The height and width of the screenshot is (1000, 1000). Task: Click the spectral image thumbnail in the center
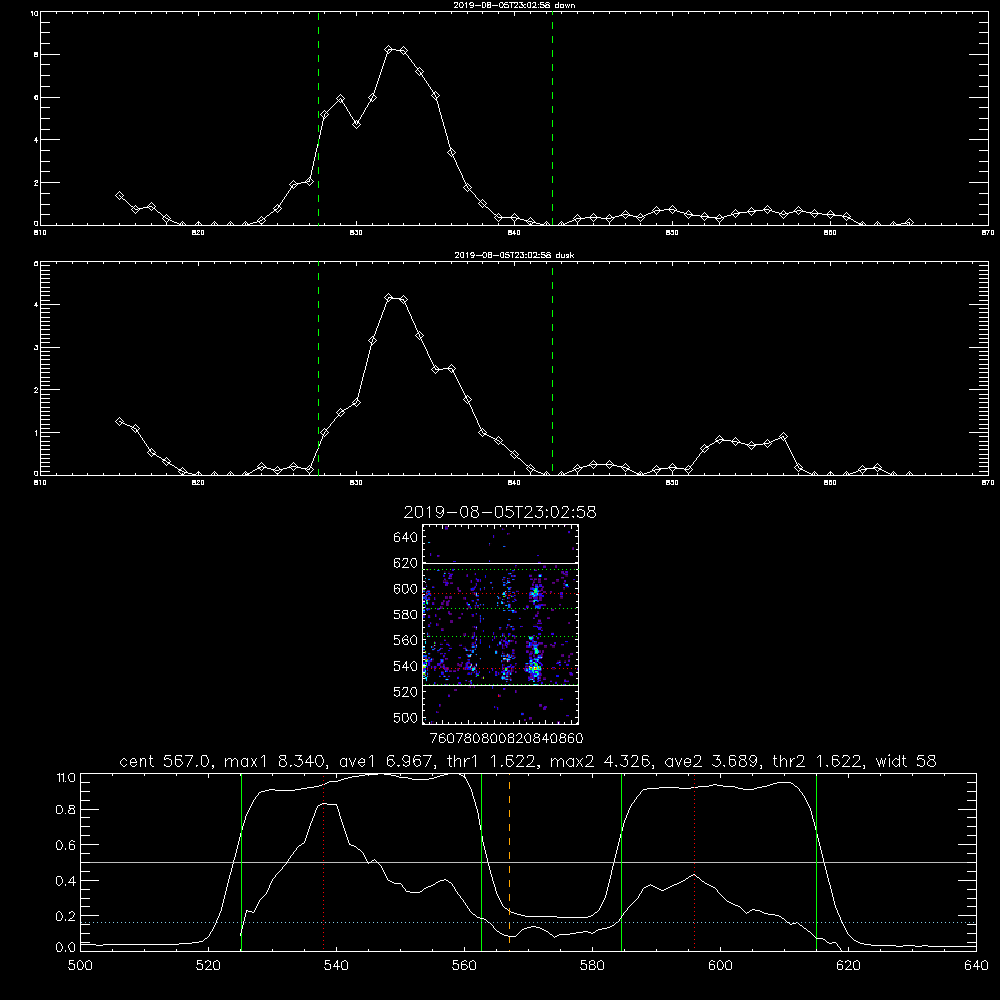point(501,624)
